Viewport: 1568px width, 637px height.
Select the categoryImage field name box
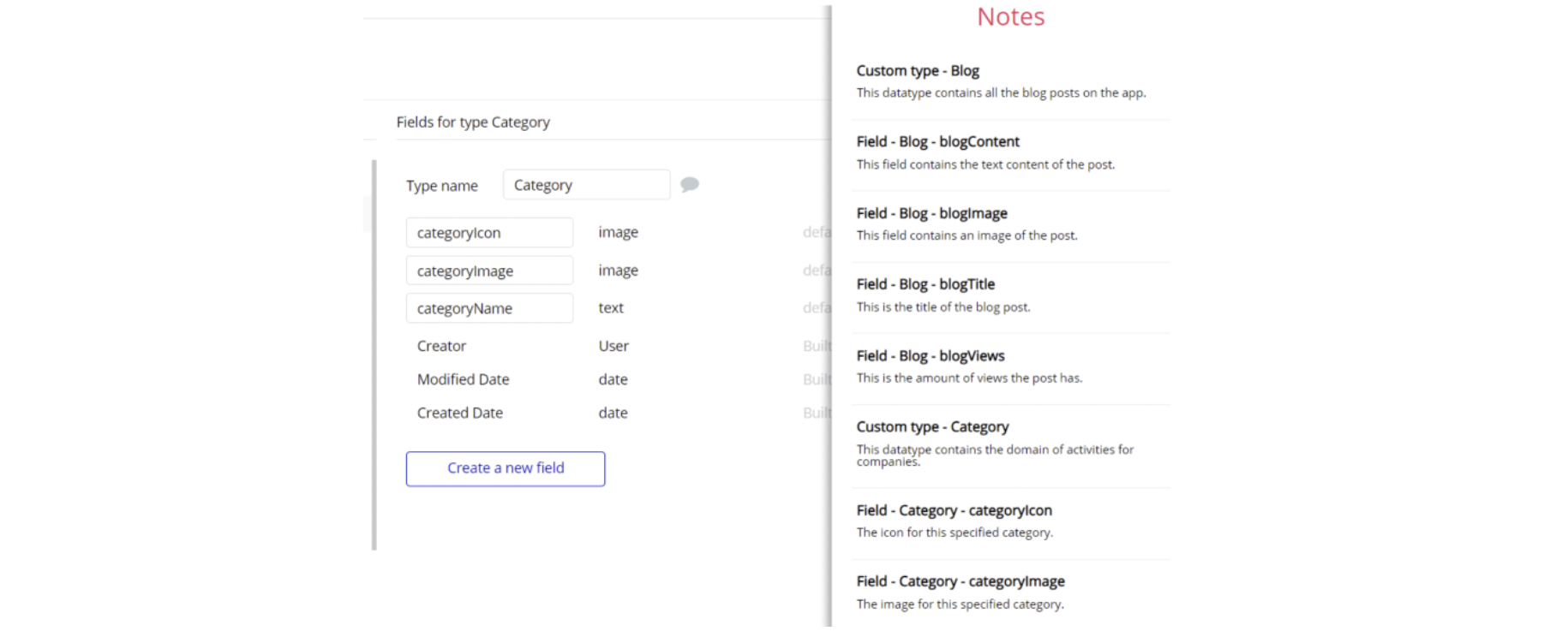point(489,271)
